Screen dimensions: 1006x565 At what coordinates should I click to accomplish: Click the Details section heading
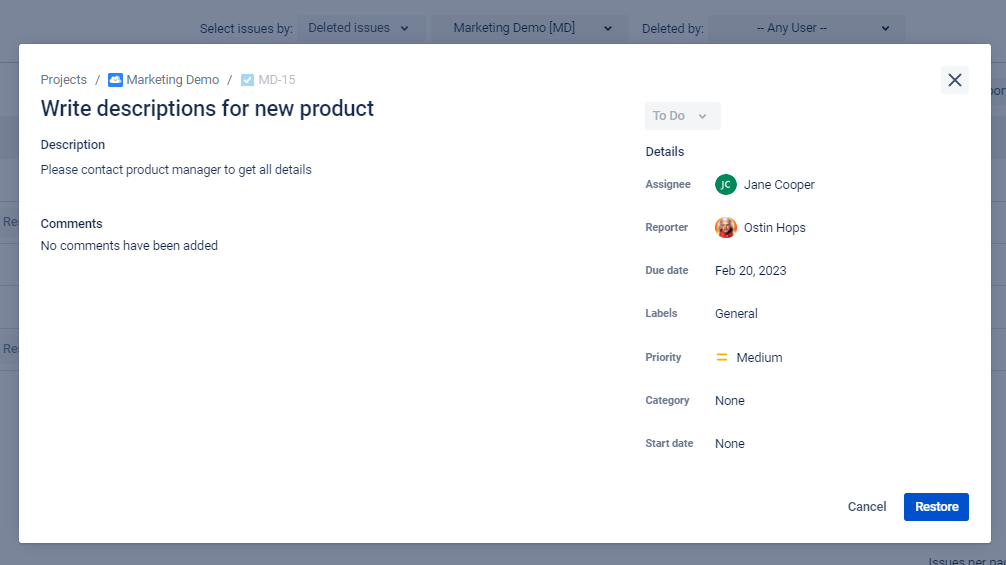click(665, 152)
